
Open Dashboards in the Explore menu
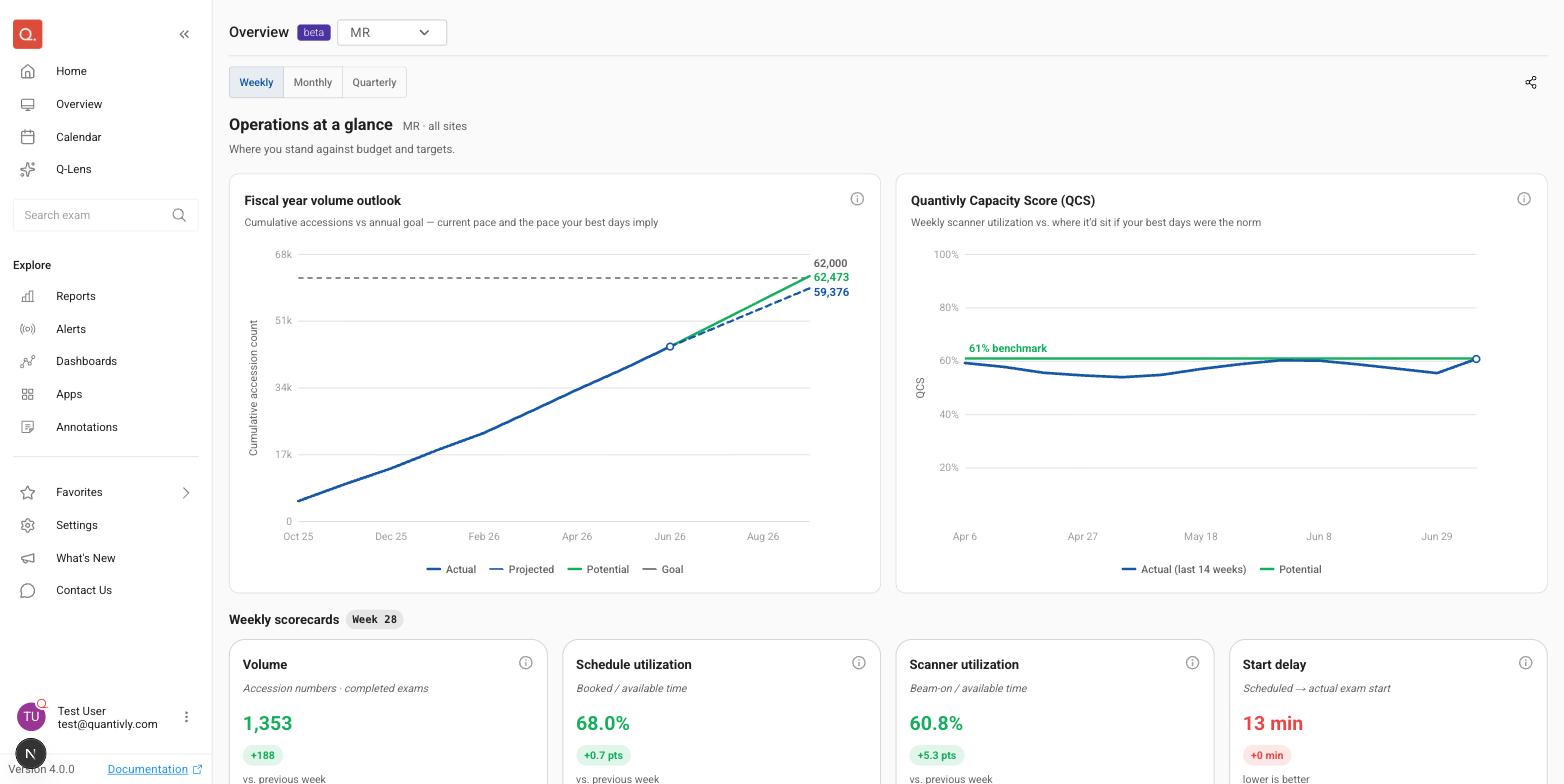point(86,361)
